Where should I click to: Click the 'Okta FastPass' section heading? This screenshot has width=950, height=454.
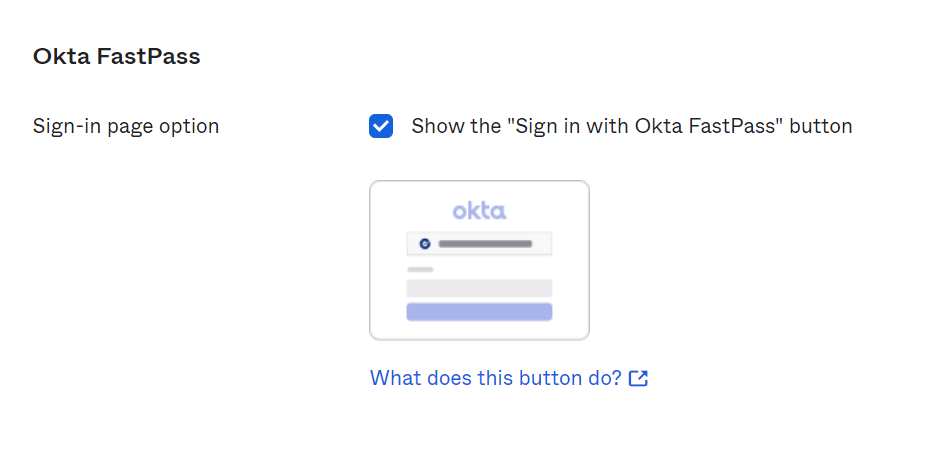coord(117,57)
